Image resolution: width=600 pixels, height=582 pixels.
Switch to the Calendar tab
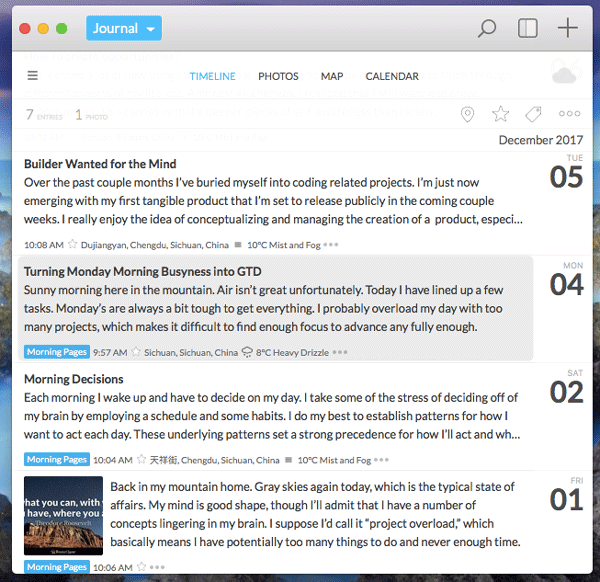(392, 76)
